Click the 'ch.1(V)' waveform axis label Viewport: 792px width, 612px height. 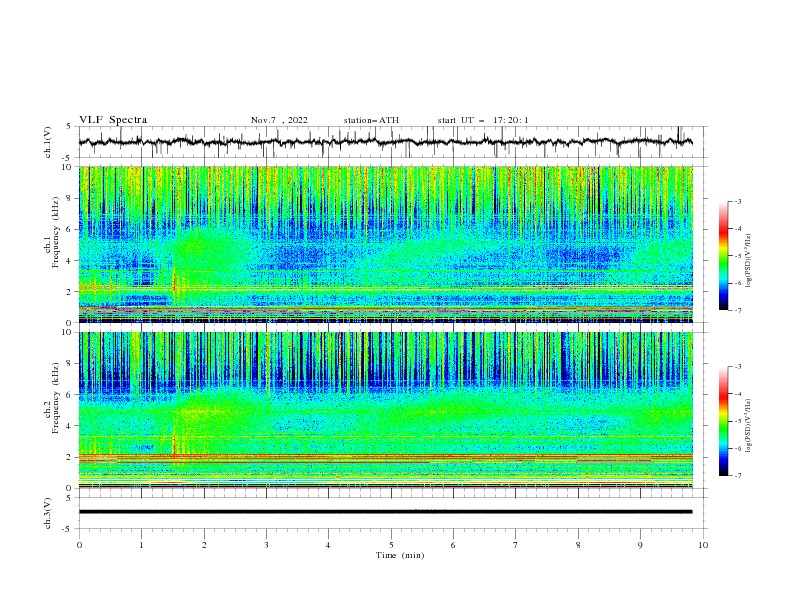click(48, 142)
